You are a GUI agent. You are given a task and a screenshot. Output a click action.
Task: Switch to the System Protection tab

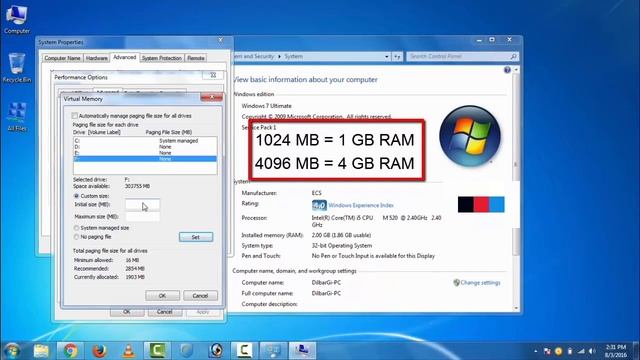point(162,58)
